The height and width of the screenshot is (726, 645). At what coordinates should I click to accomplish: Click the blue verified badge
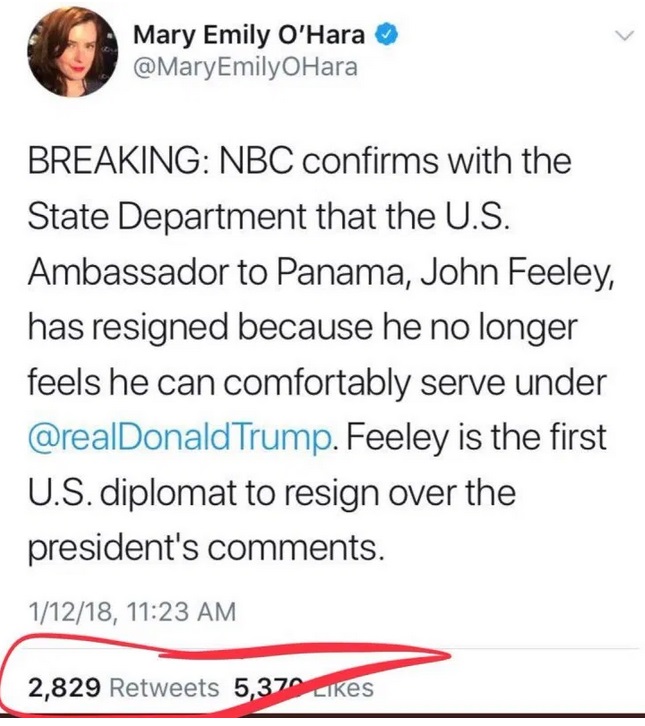click(x=388, y=35)
